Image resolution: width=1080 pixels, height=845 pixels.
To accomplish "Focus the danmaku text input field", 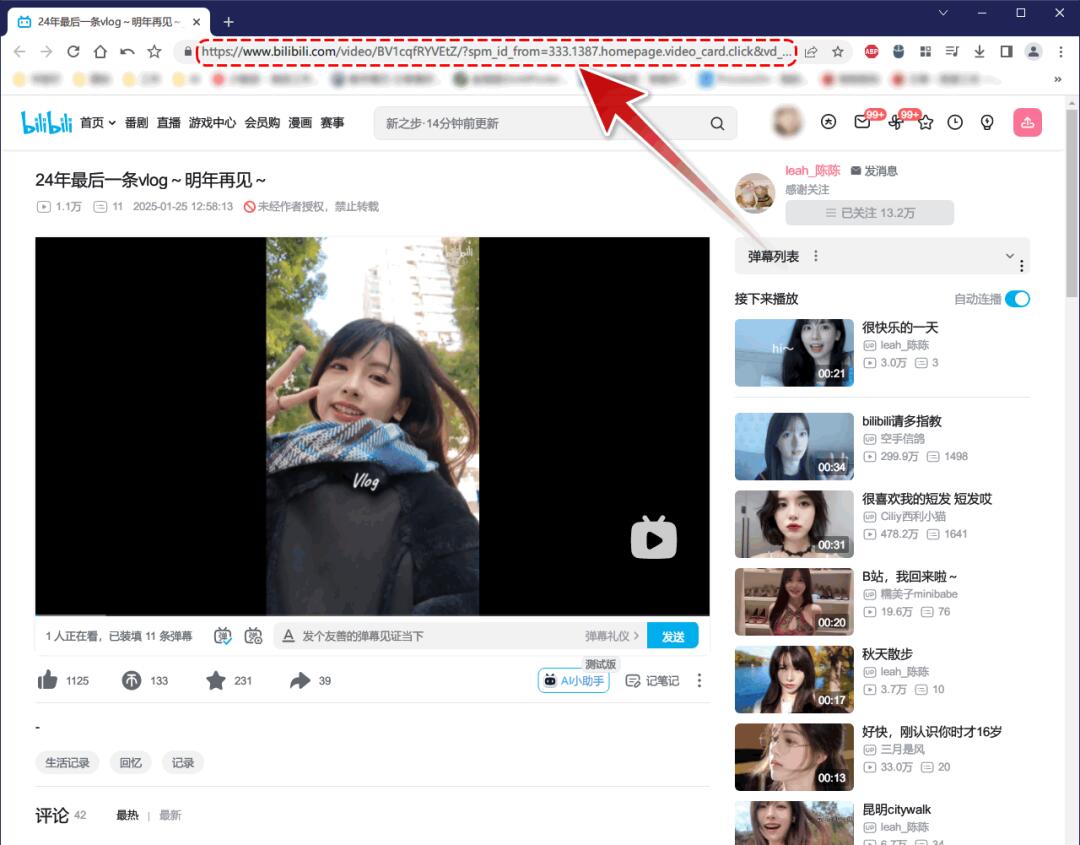I will [441, 636].
